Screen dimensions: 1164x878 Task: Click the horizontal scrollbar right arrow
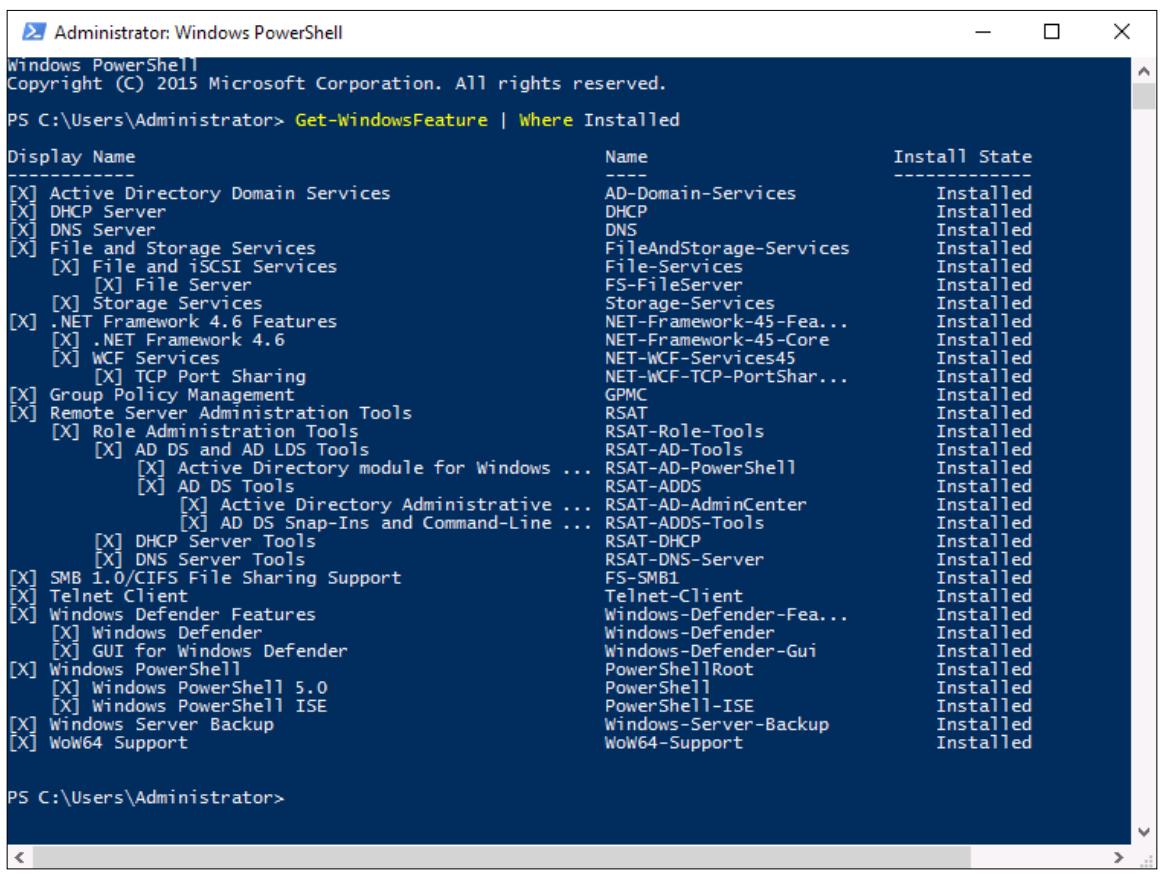[1119, 857]
